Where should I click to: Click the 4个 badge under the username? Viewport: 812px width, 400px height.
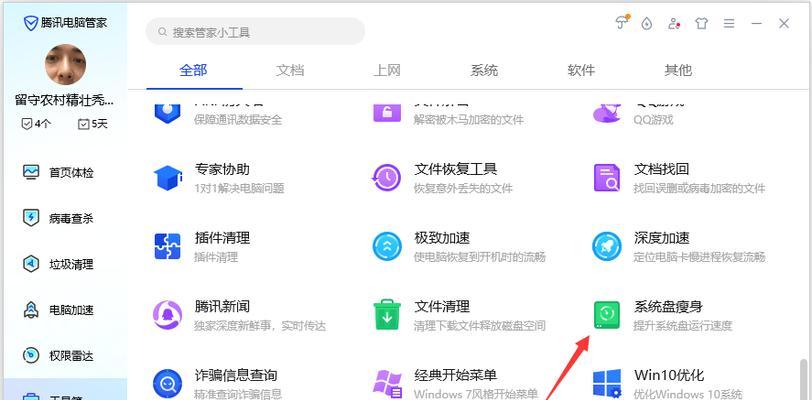pos(36,124)
